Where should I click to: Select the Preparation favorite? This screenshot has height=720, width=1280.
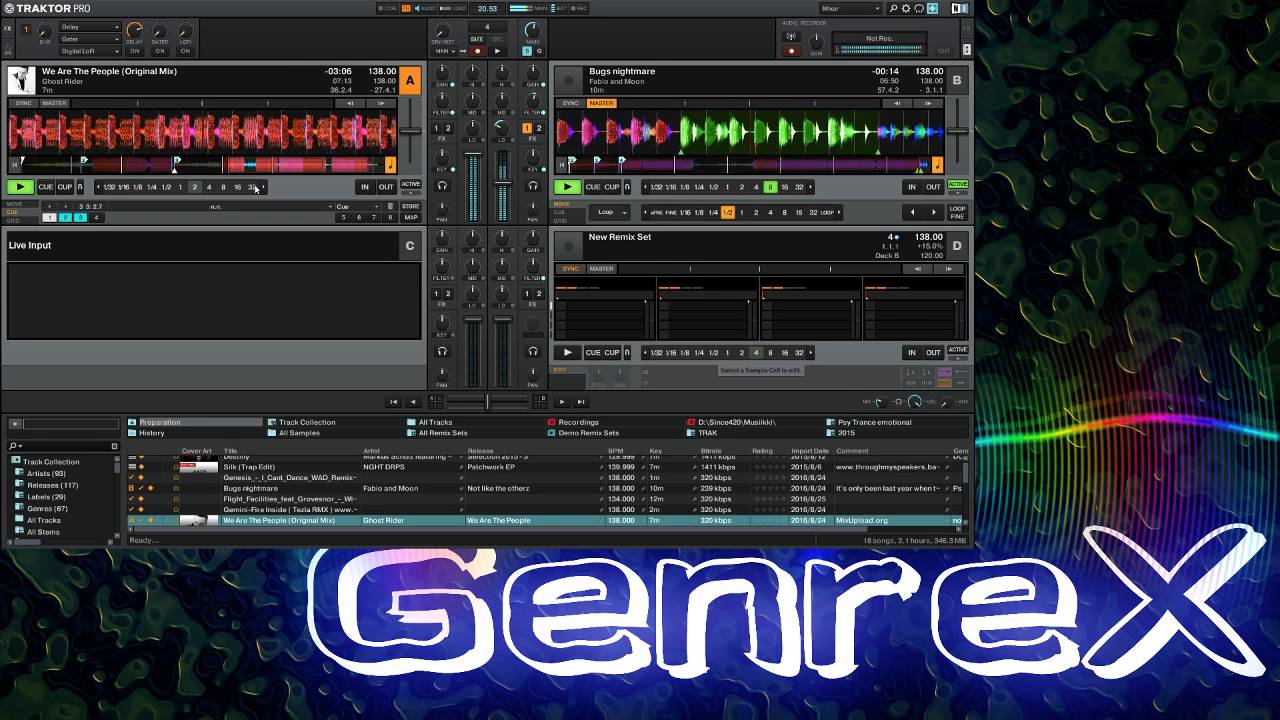[195, 422]
